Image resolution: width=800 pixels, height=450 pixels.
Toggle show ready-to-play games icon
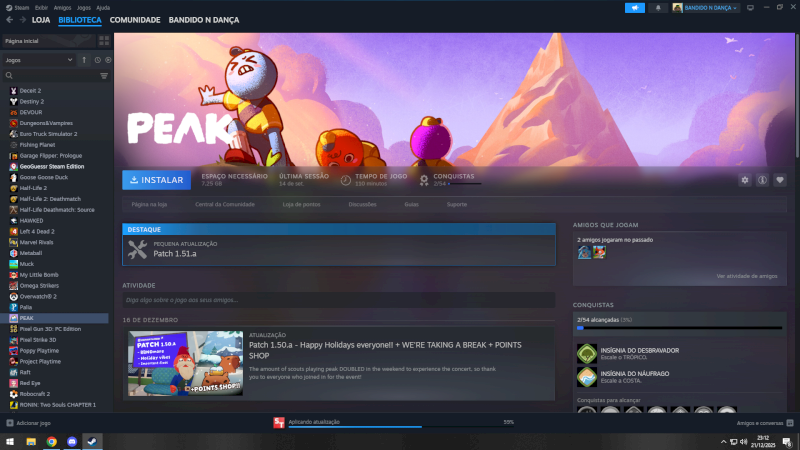pyautogui.click(x=108, y=60)
